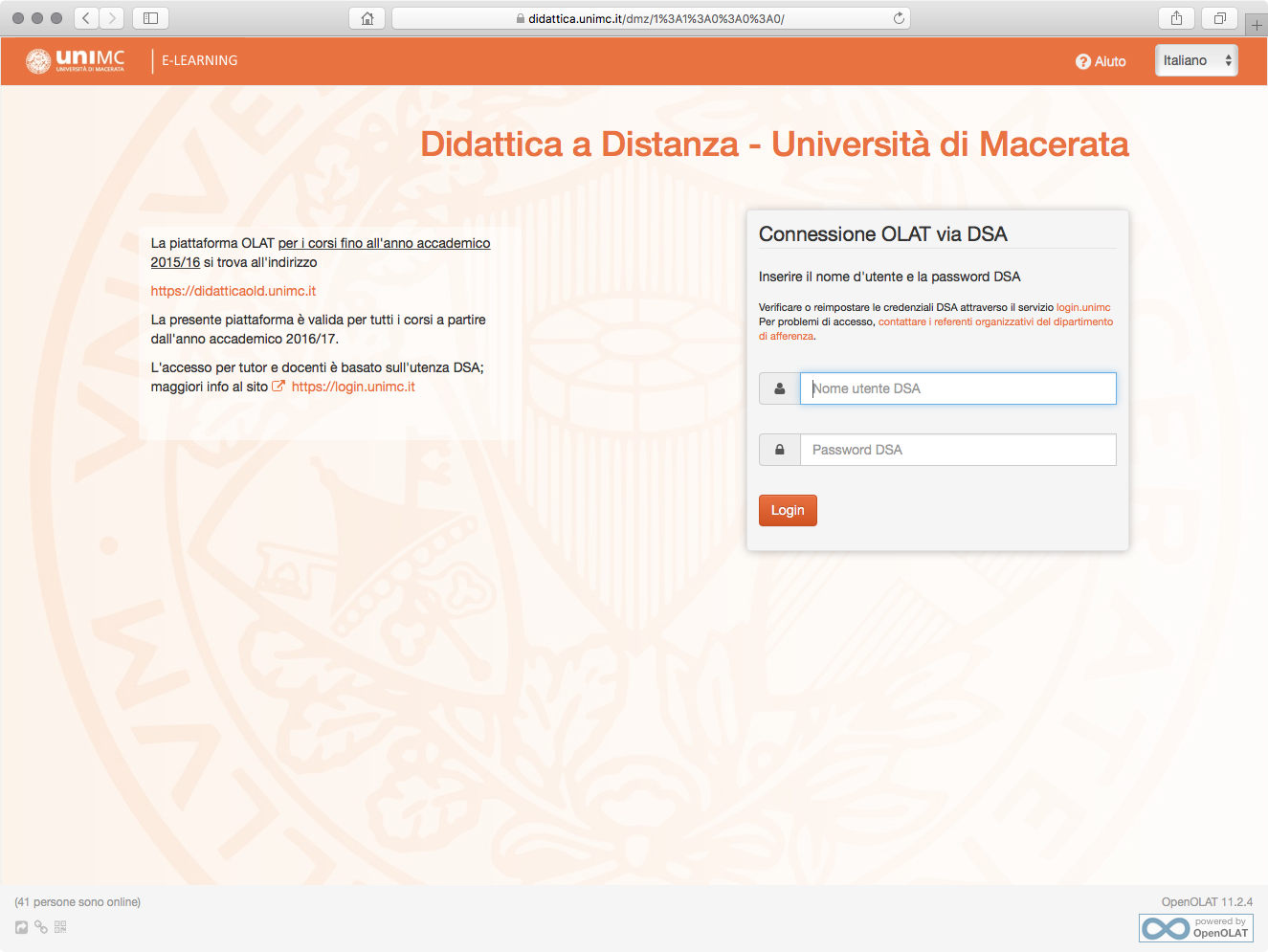Click "Inserire il nome d'utente e la password DSA" text
The width and height of the screenshot is (1268, 952).
tap(890, 277)
